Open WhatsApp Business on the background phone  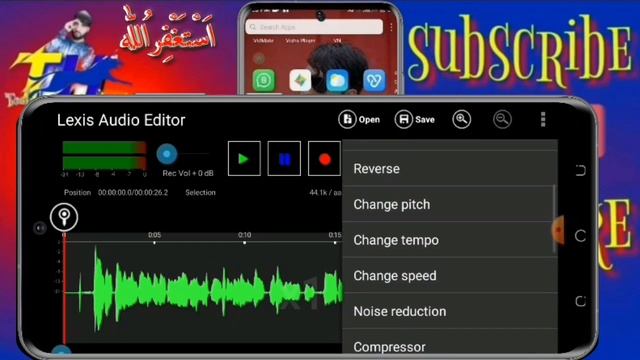264,80
